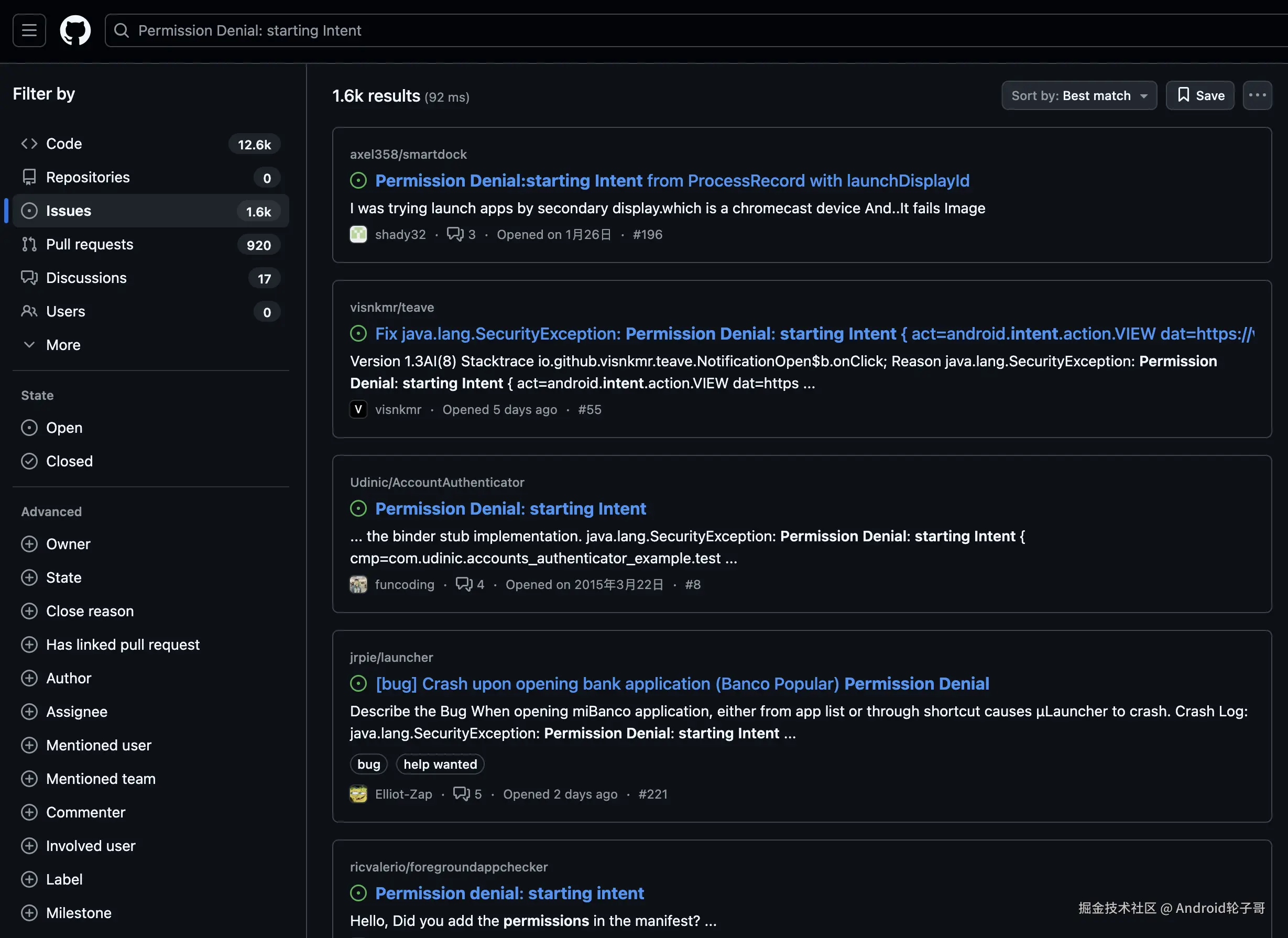
Task: Click the GitHub Octocat logo
Action: pyautogui.click(x=75, y=30)
